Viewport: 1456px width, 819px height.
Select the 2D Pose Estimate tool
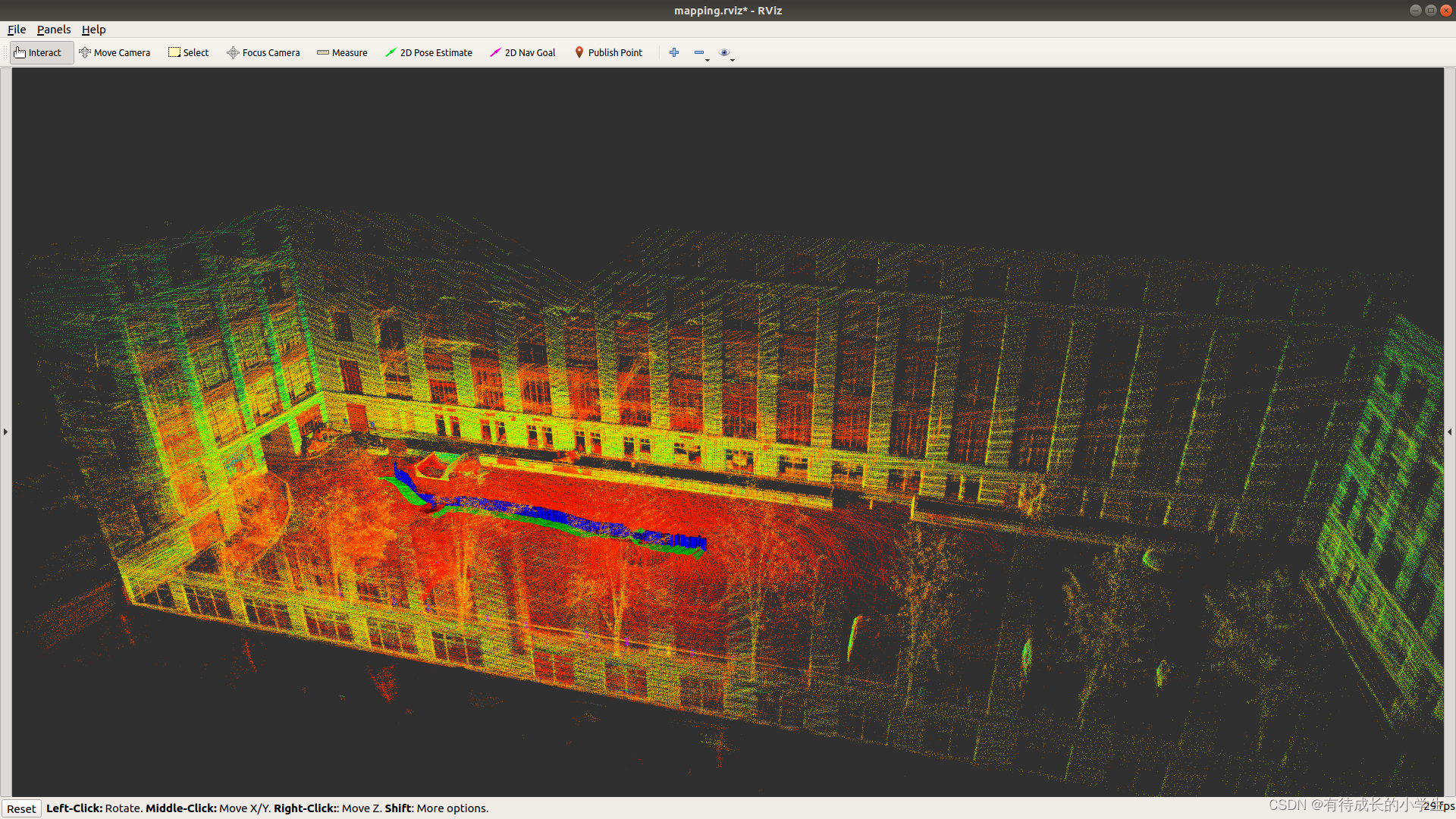tap(428, 52)
